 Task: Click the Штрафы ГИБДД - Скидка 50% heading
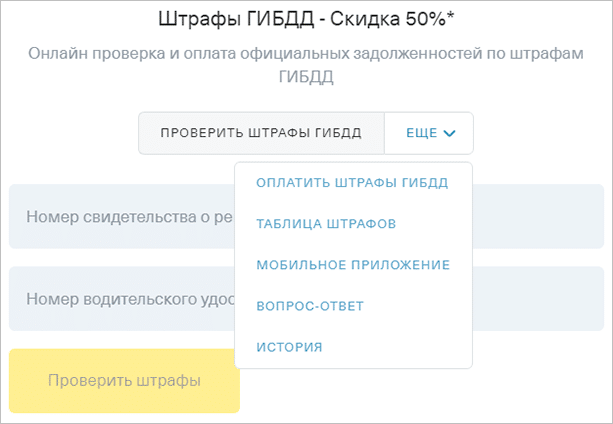click(306, 19)
